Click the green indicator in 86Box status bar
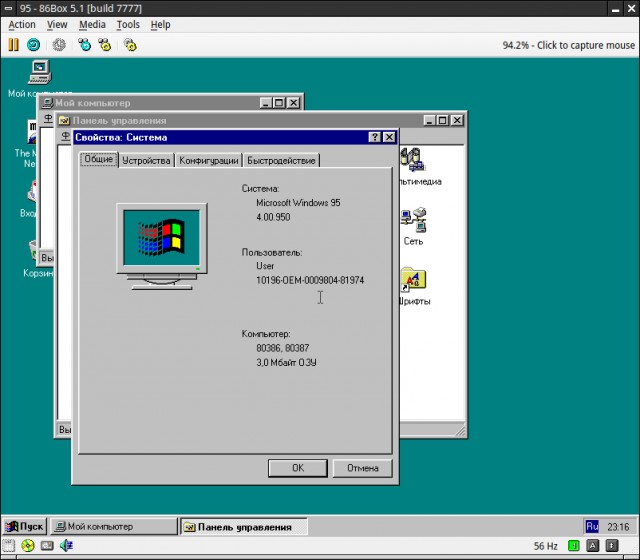The image size is (640, 560). tap(573, 546)
